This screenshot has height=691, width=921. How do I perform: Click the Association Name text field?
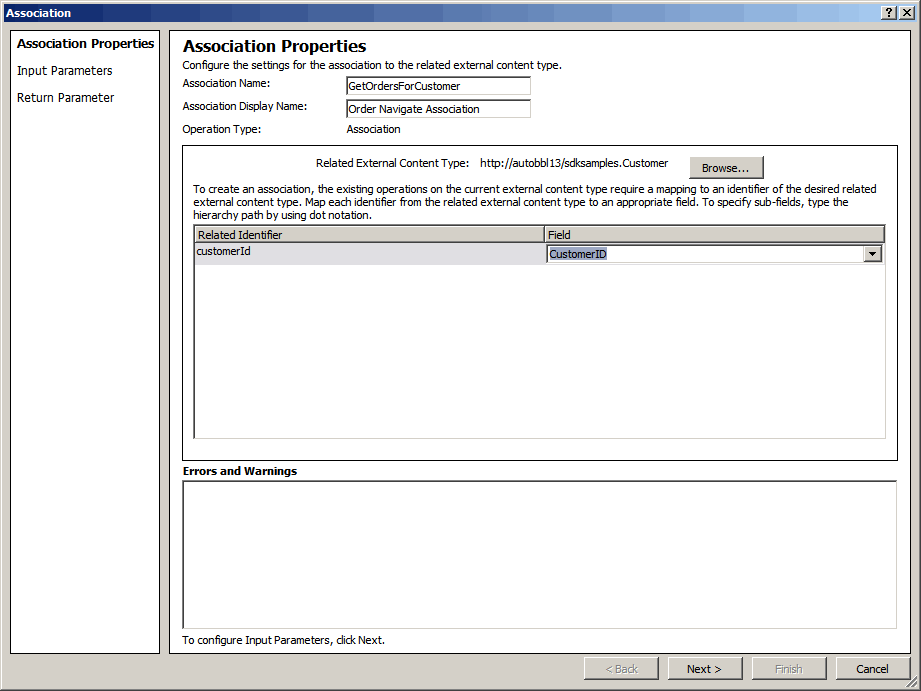tap(438, 85)
